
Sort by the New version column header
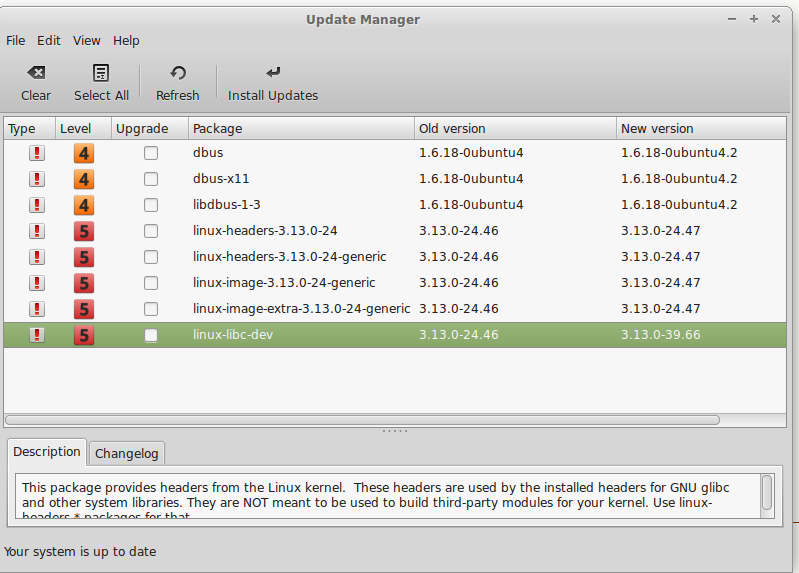[x=701, y=128]
